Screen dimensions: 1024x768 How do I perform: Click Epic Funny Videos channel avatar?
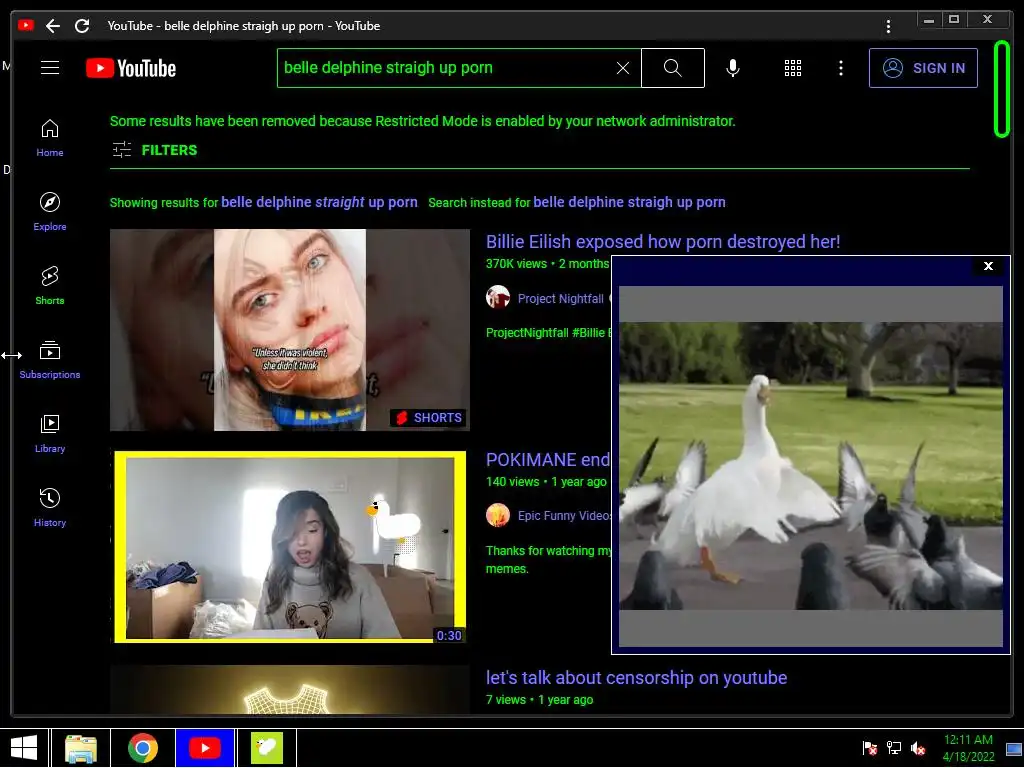click(498, 515)
